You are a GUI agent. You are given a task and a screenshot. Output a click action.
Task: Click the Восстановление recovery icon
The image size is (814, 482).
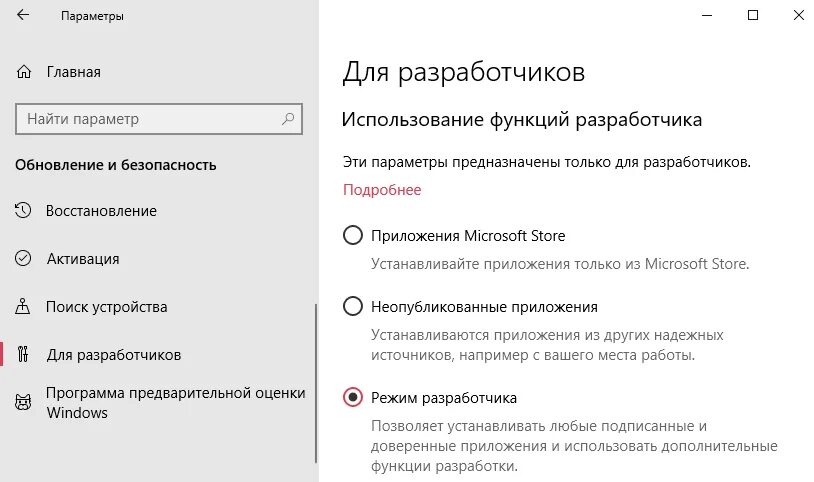point(23,211)
